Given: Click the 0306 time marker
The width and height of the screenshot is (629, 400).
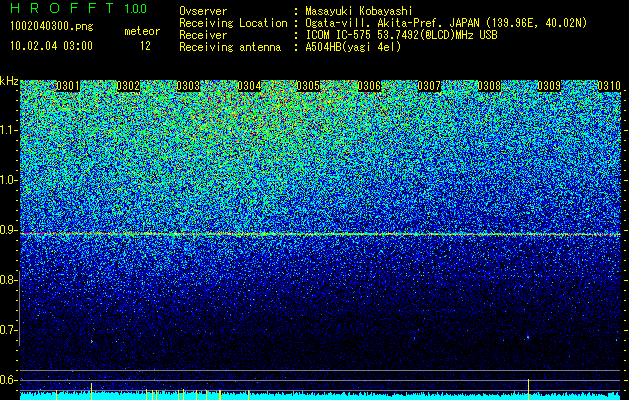Looking at the screenshot, I should [369, 86].
